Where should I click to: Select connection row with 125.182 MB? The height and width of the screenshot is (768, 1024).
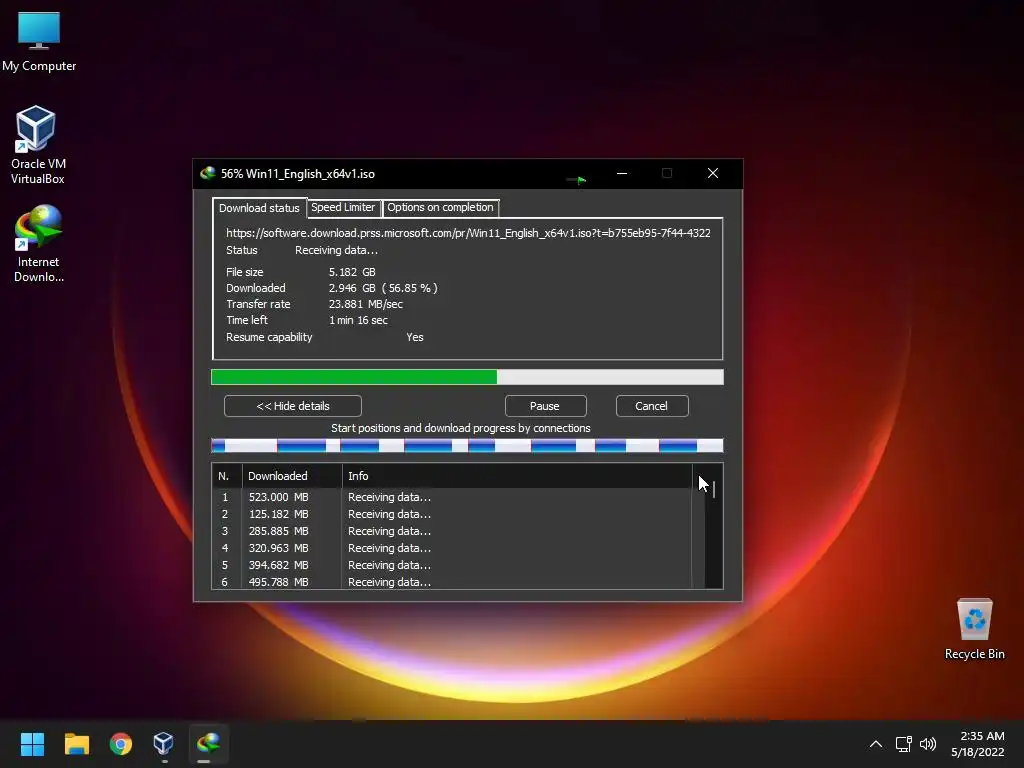(452, 514)
